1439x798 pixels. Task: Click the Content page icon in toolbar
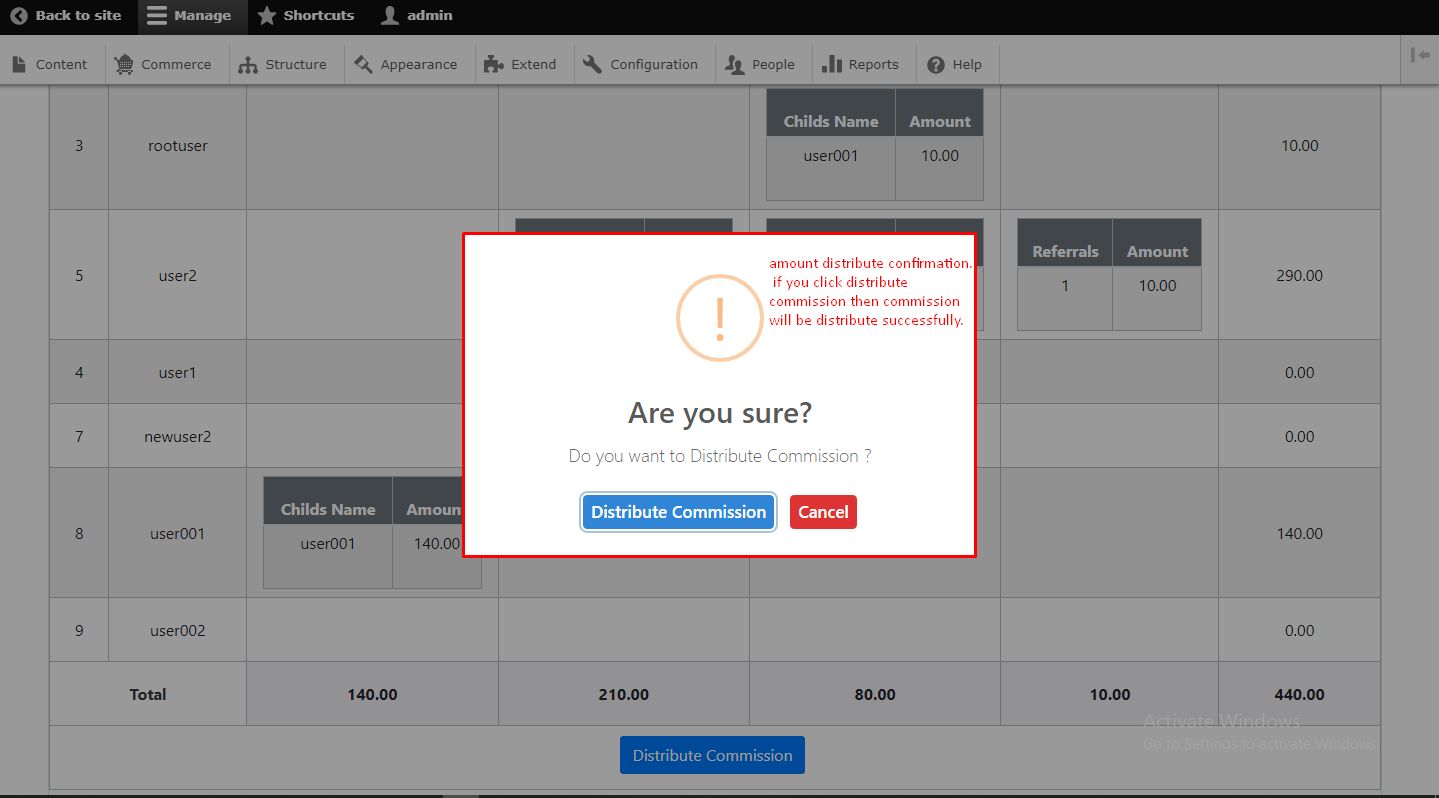(19, 64)
